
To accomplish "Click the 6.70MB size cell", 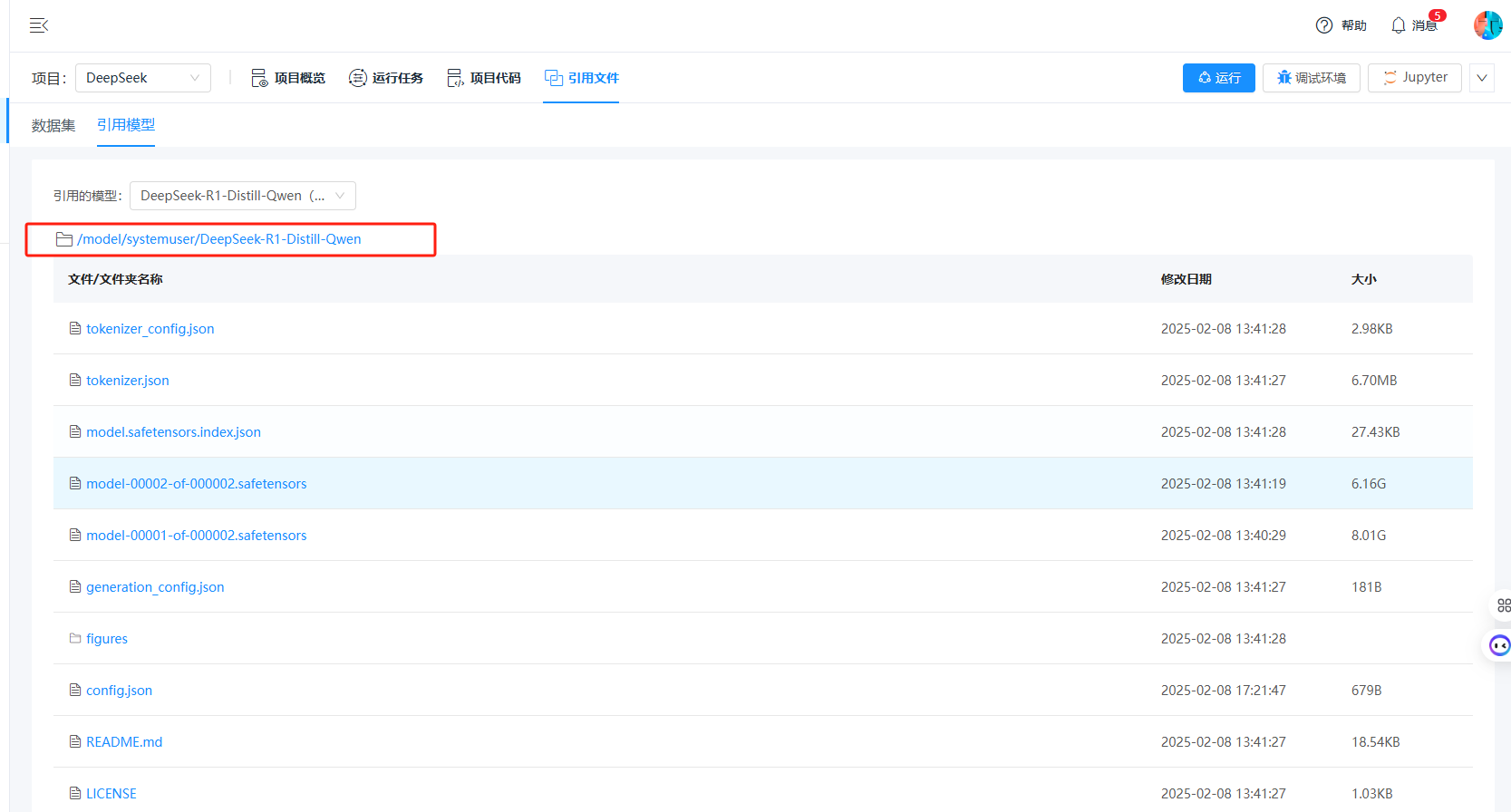I will (1374, 381).
